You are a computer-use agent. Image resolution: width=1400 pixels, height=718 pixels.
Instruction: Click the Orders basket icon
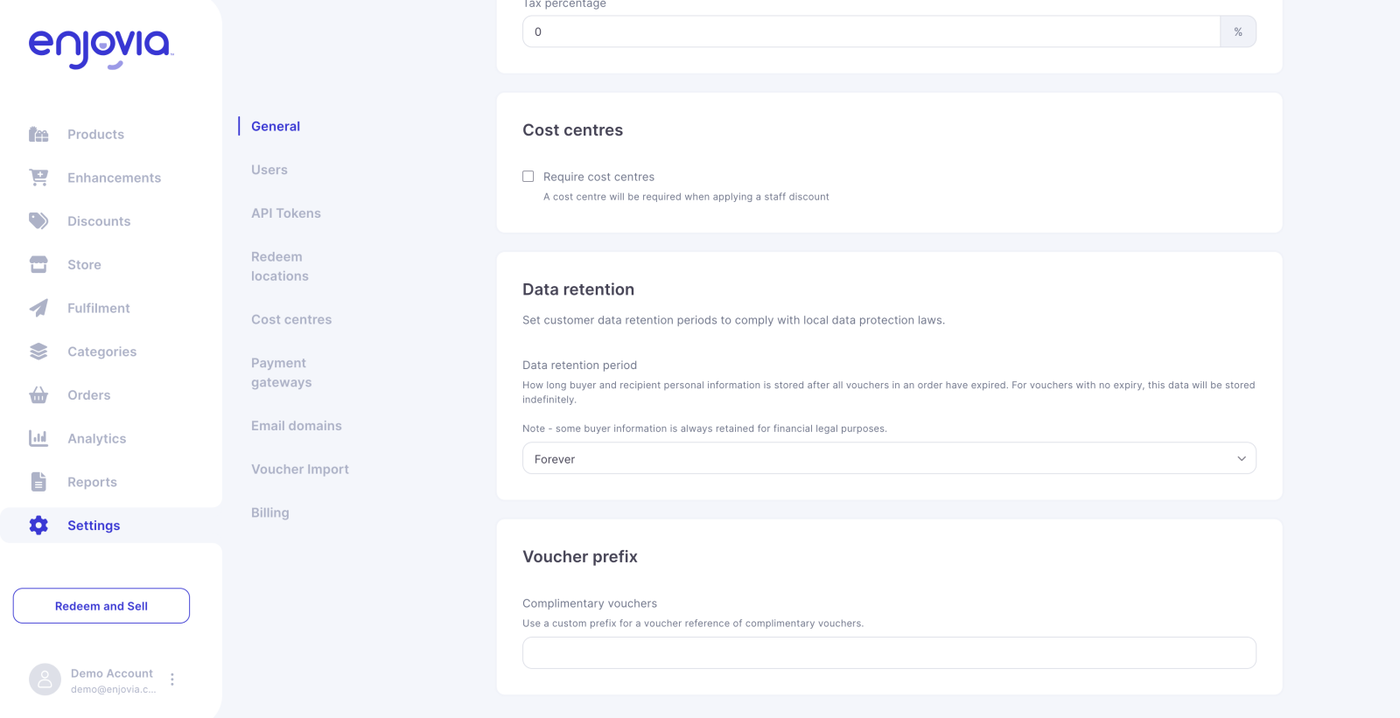click(x=39, y=395)
